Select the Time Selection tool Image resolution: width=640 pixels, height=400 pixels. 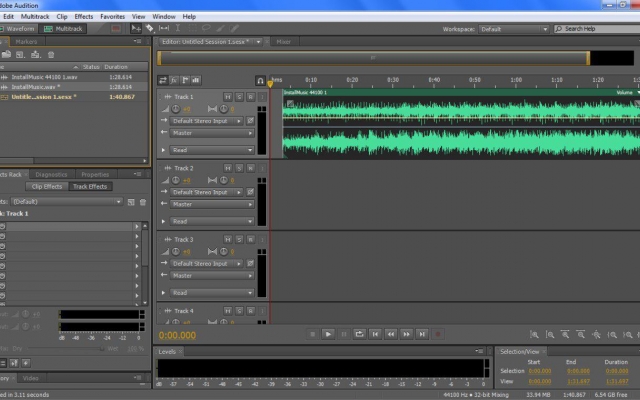coord(178,28)
